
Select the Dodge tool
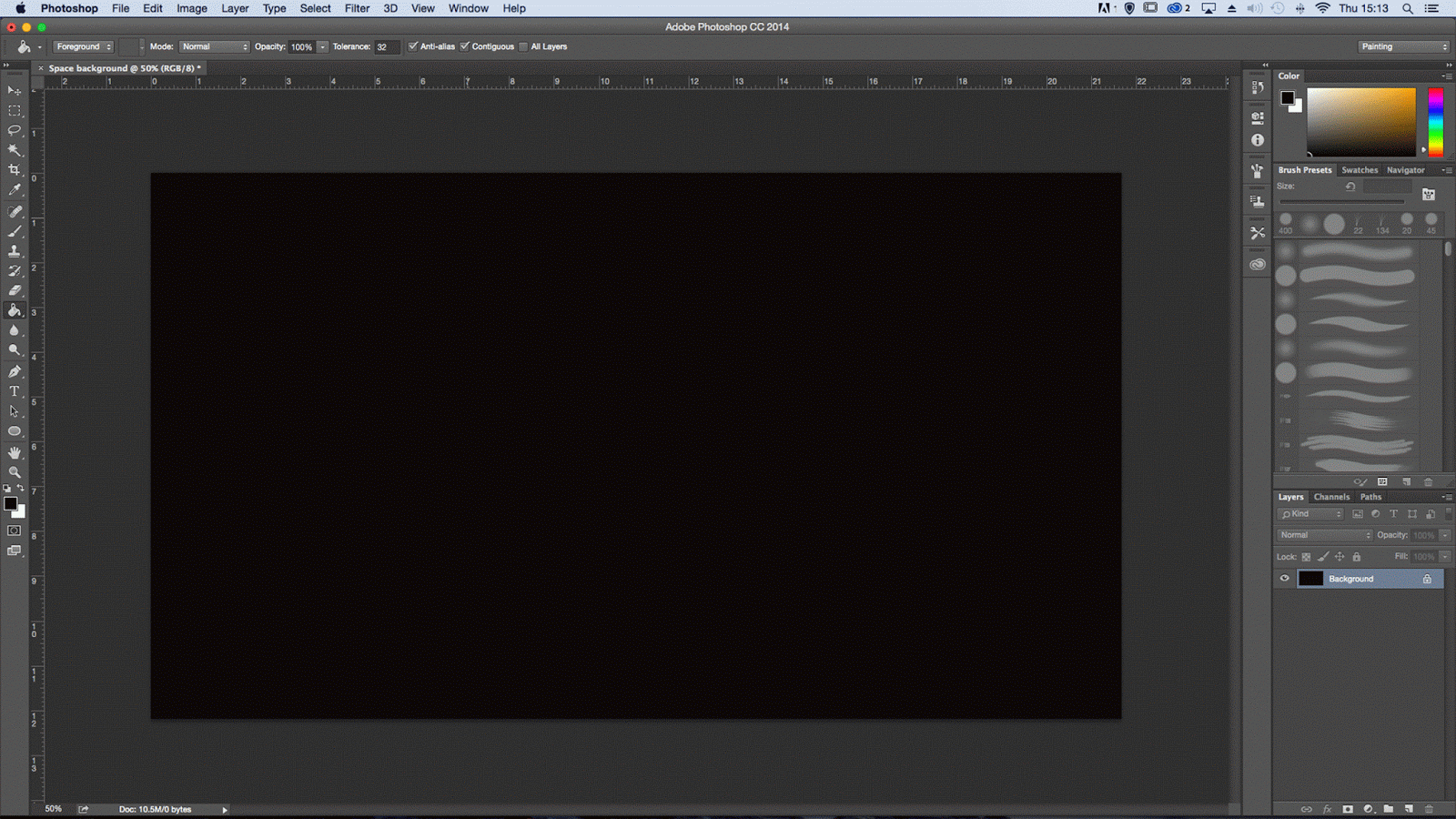click(x=15, y=350)
